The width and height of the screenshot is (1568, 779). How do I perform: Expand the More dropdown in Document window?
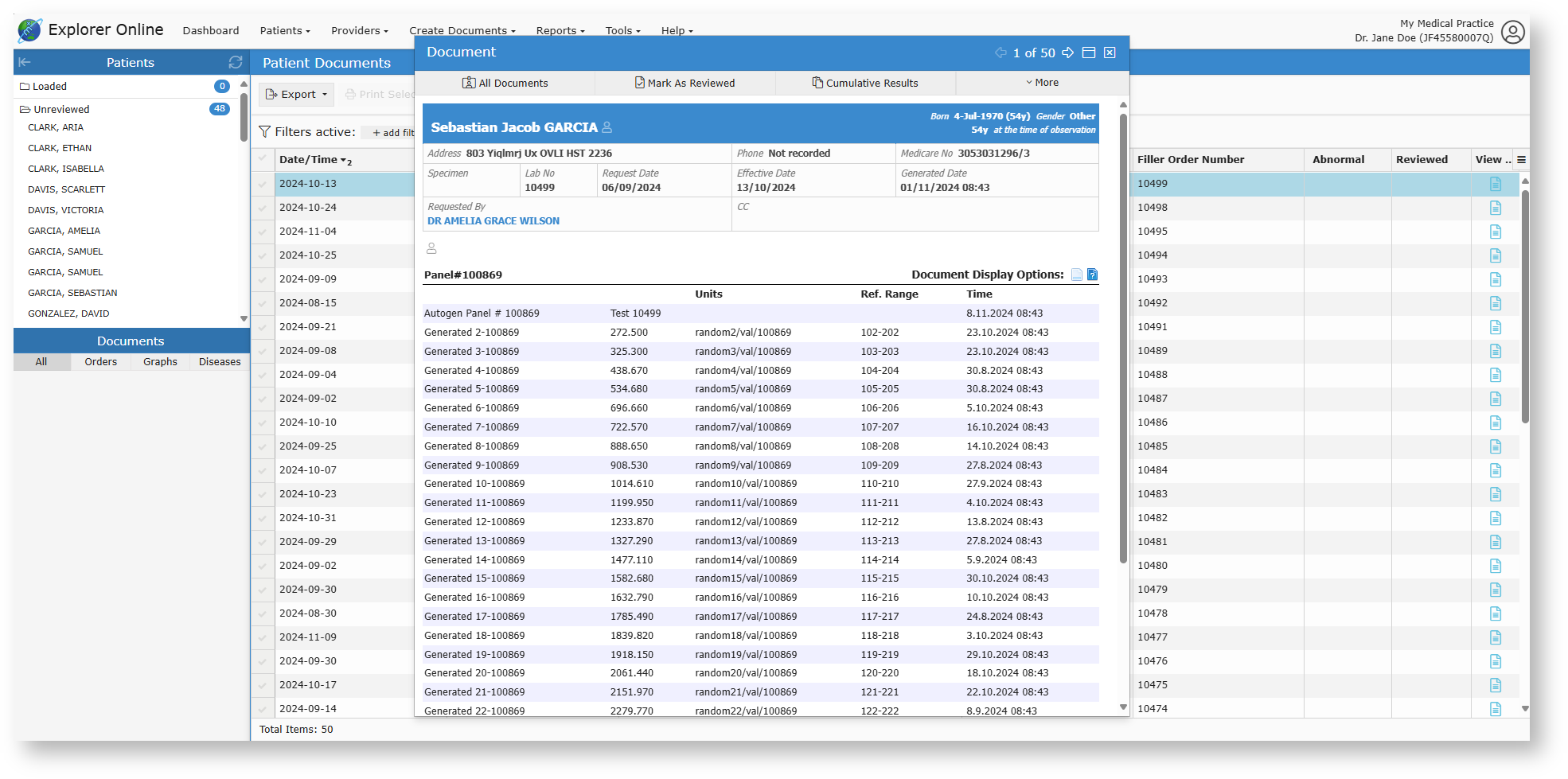(1042, 83)
